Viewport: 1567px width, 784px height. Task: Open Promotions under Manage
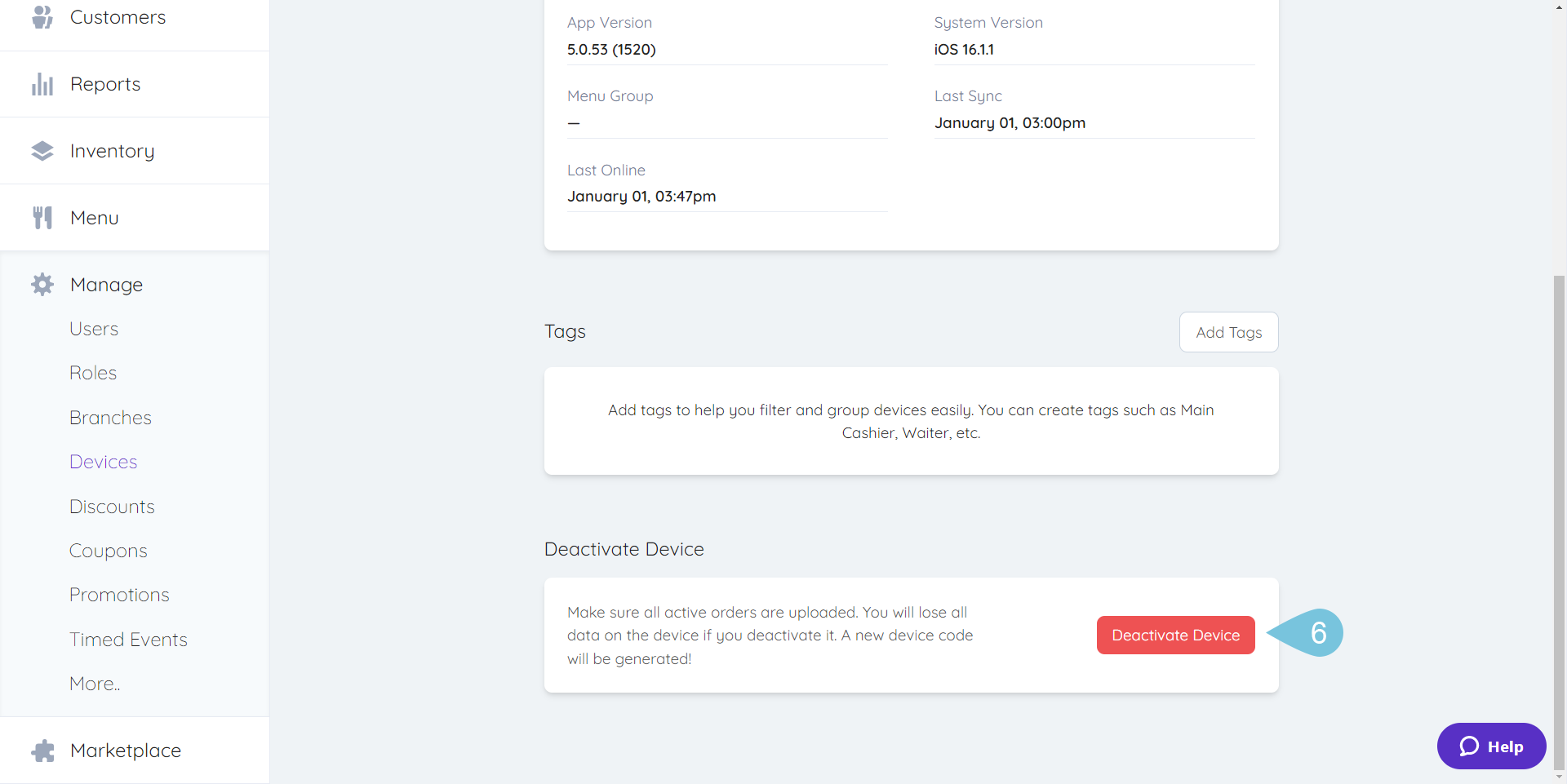coord(119,595)
